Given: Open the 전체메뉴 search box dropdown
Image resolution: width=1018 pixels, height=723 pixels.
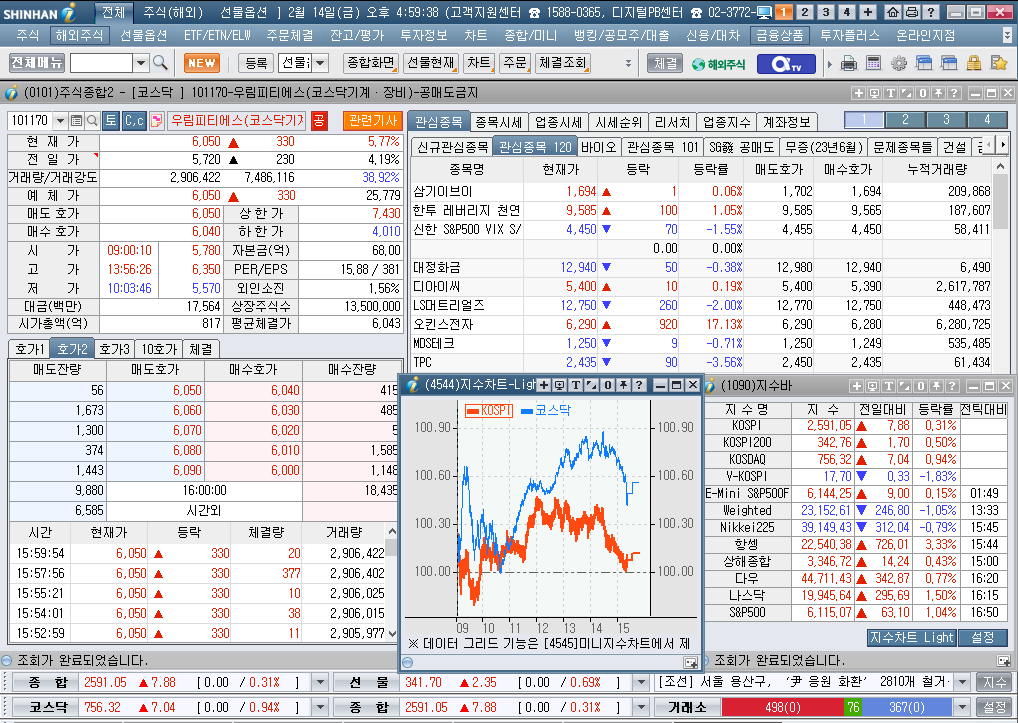Looking at the screenshot, I should [141, 63].
